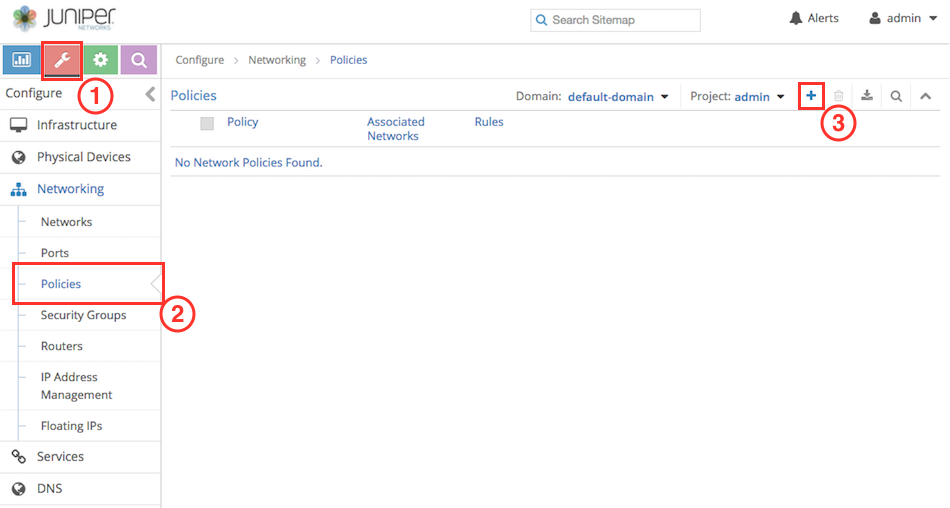Screen dimensions: 950x508
Task: Expand the Services menu item
Action: 80,457
